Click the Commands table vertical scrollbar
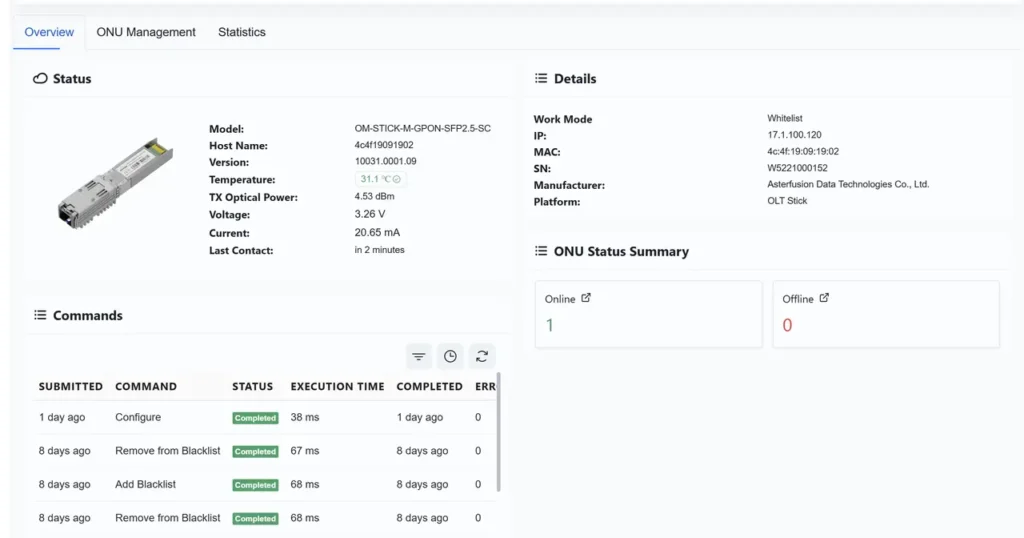Image resolution: width=1024 pixels, height=538 pixels. click(x=498, y=432)
